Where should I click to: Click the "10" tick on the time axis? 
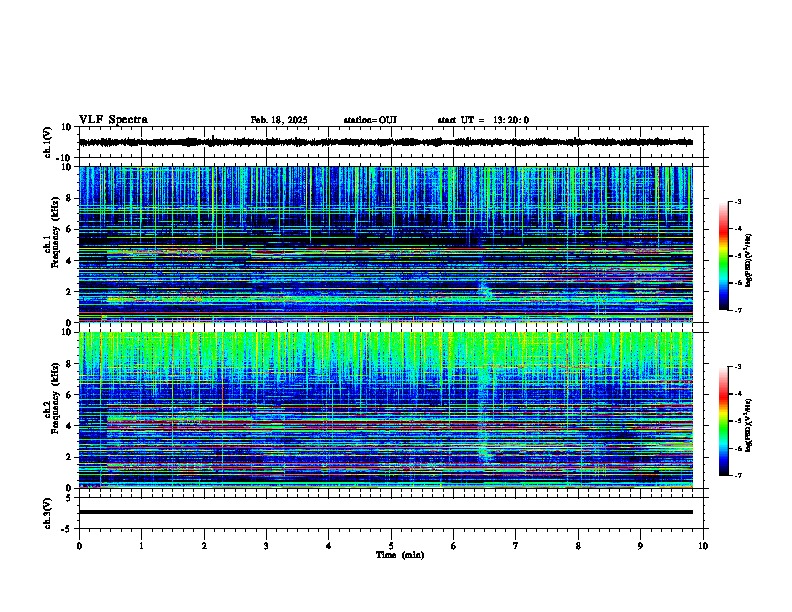point(703,546)
